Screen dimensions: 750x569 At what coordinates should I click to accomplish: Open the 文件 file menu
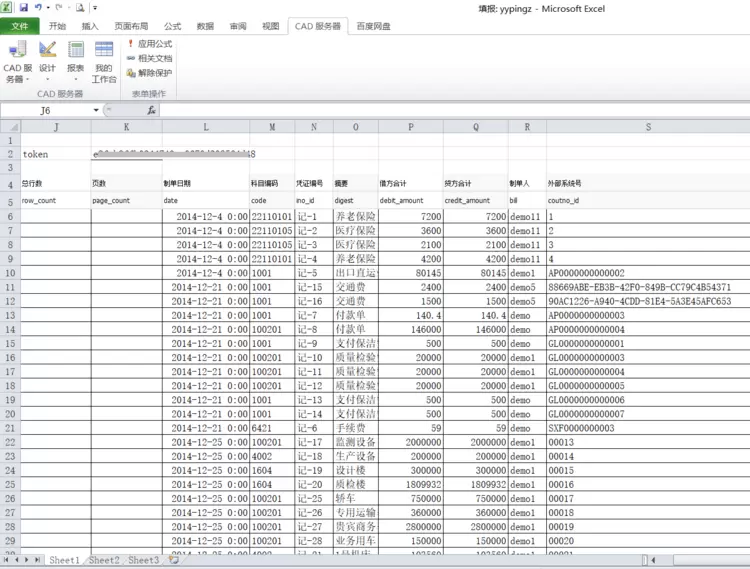click(x=19, y=26)
